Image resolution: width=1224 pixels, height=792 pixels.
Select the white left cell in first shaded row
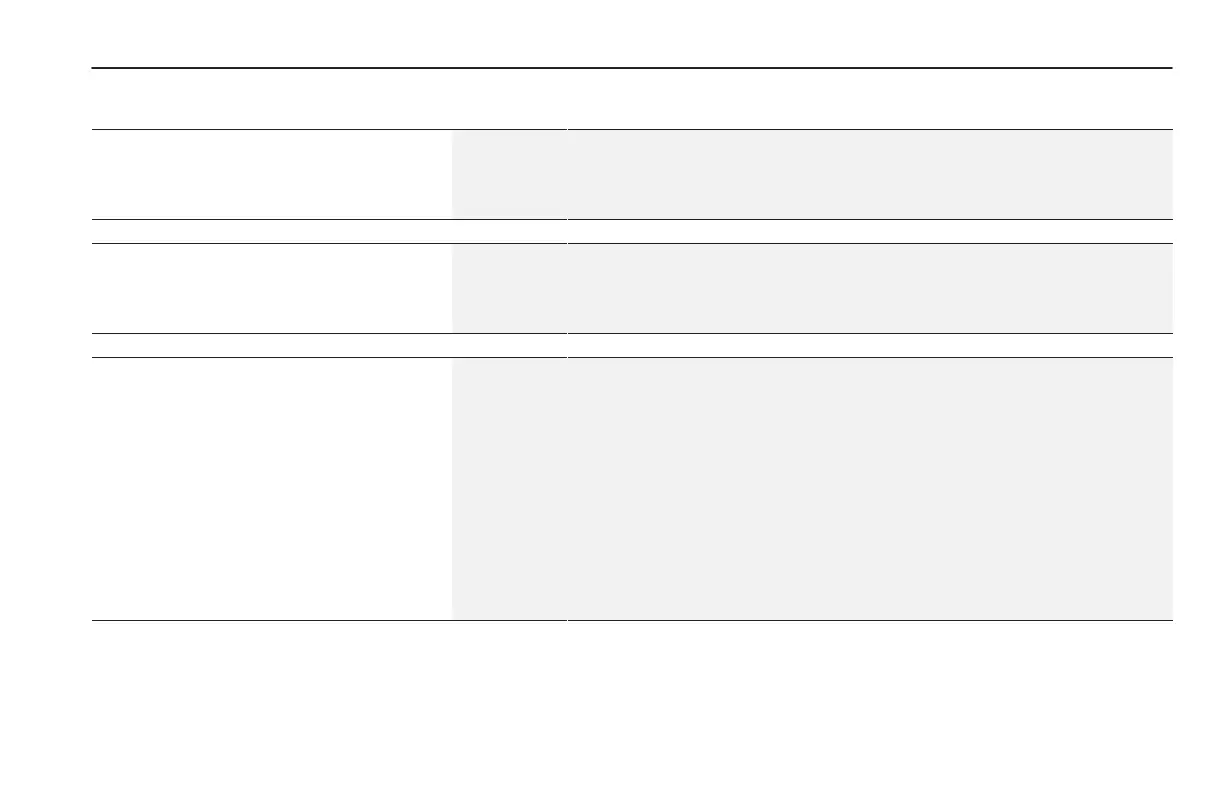pyautogui.click(x=271, y=174)
